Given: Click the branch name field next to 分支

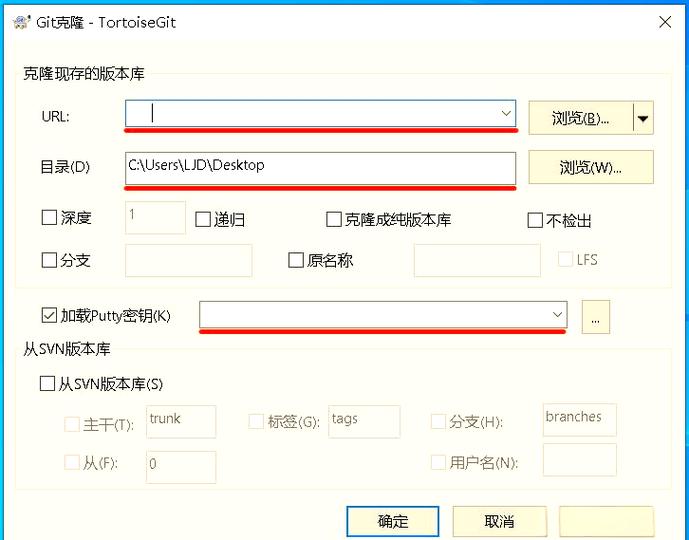Looking at the screenshot, I should click(189, 261).
